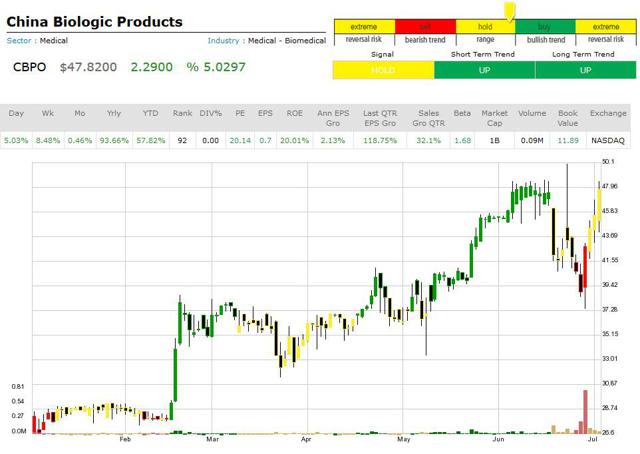The width and height of the screenshot is (640, 454).
Task: Select the CBPO ticker symbol
Action: tap(29, 67)
